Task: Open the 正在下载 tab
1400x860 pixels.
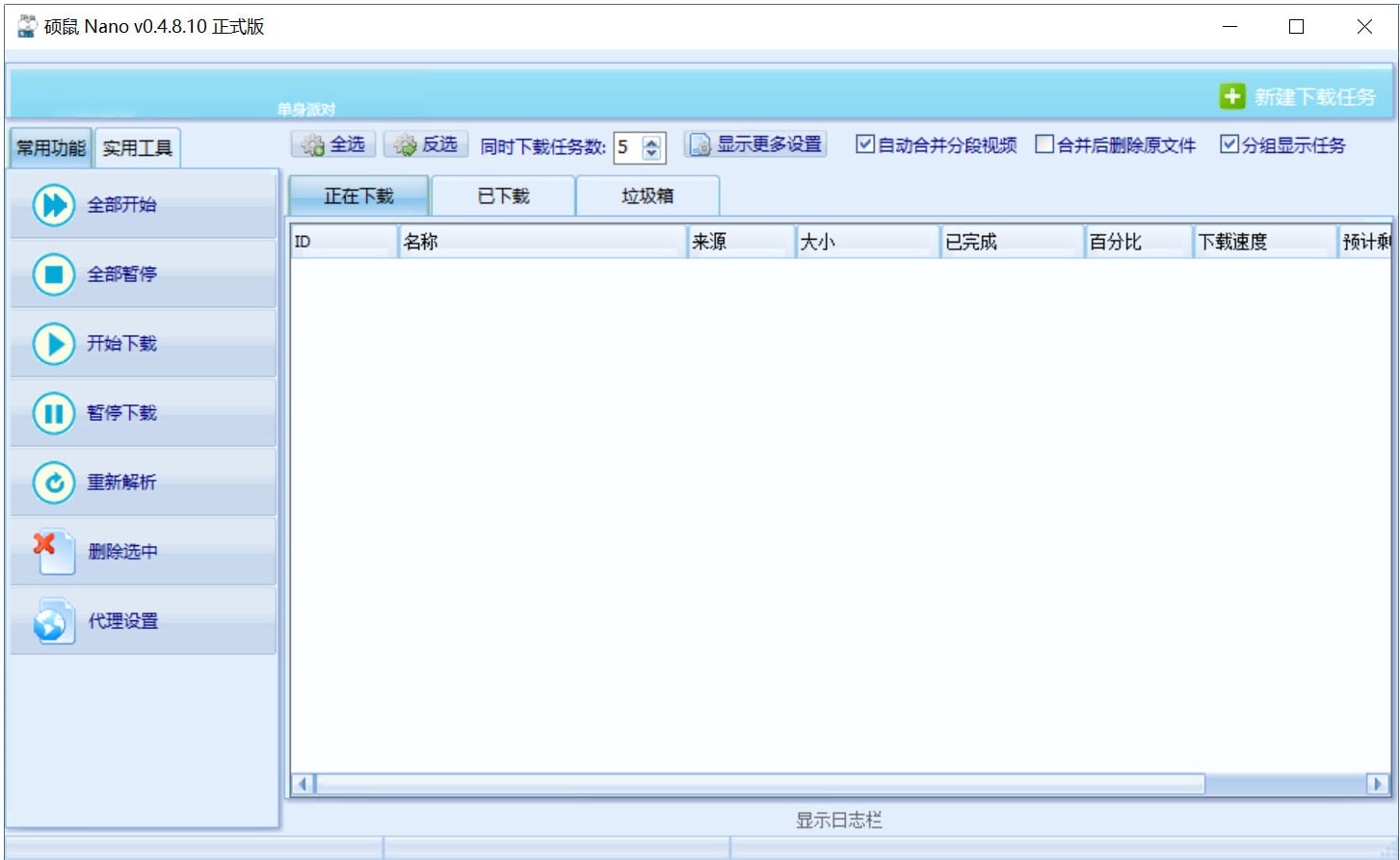Action: [x=358, y=195]
